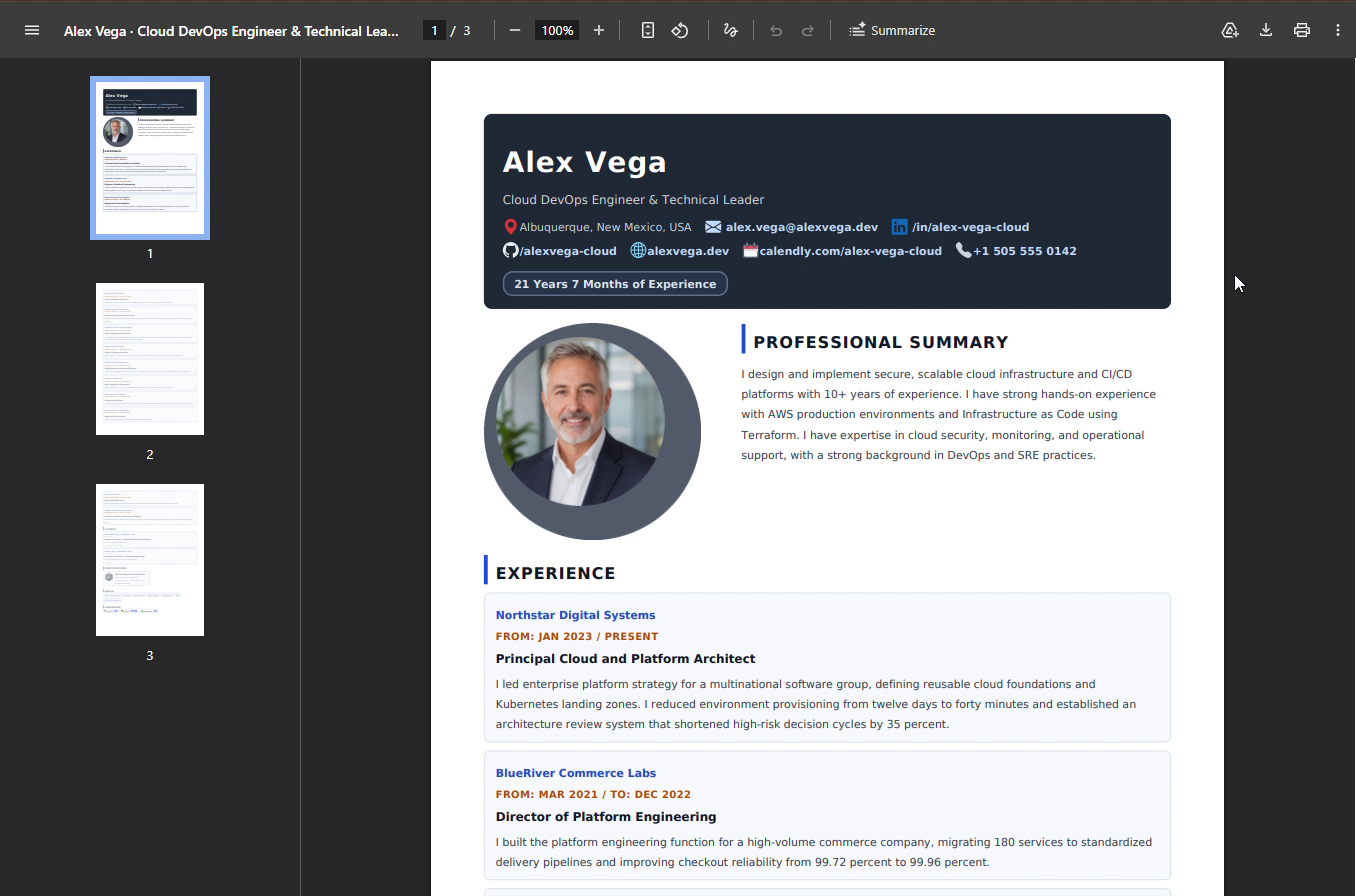Viewport: 1356px width, 896px height.
Task: Click the page number input field
Action: (x=434, y=30)
